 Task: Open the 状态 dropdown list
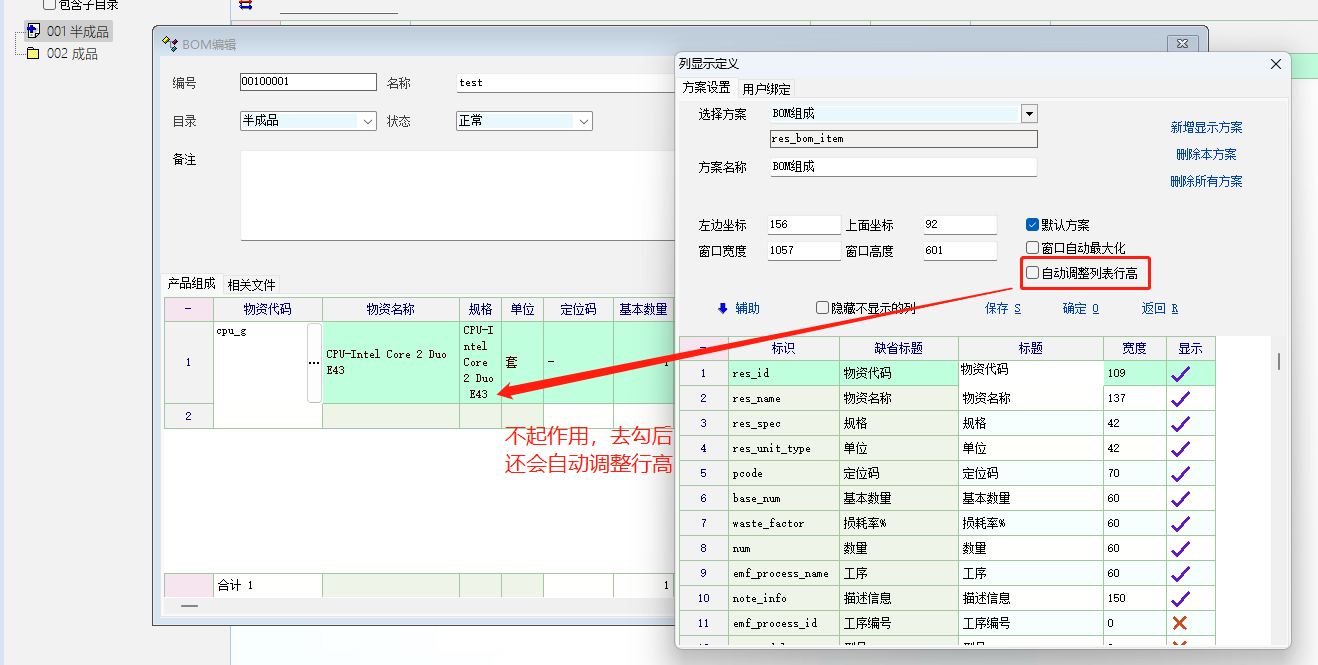pos(584,121)
